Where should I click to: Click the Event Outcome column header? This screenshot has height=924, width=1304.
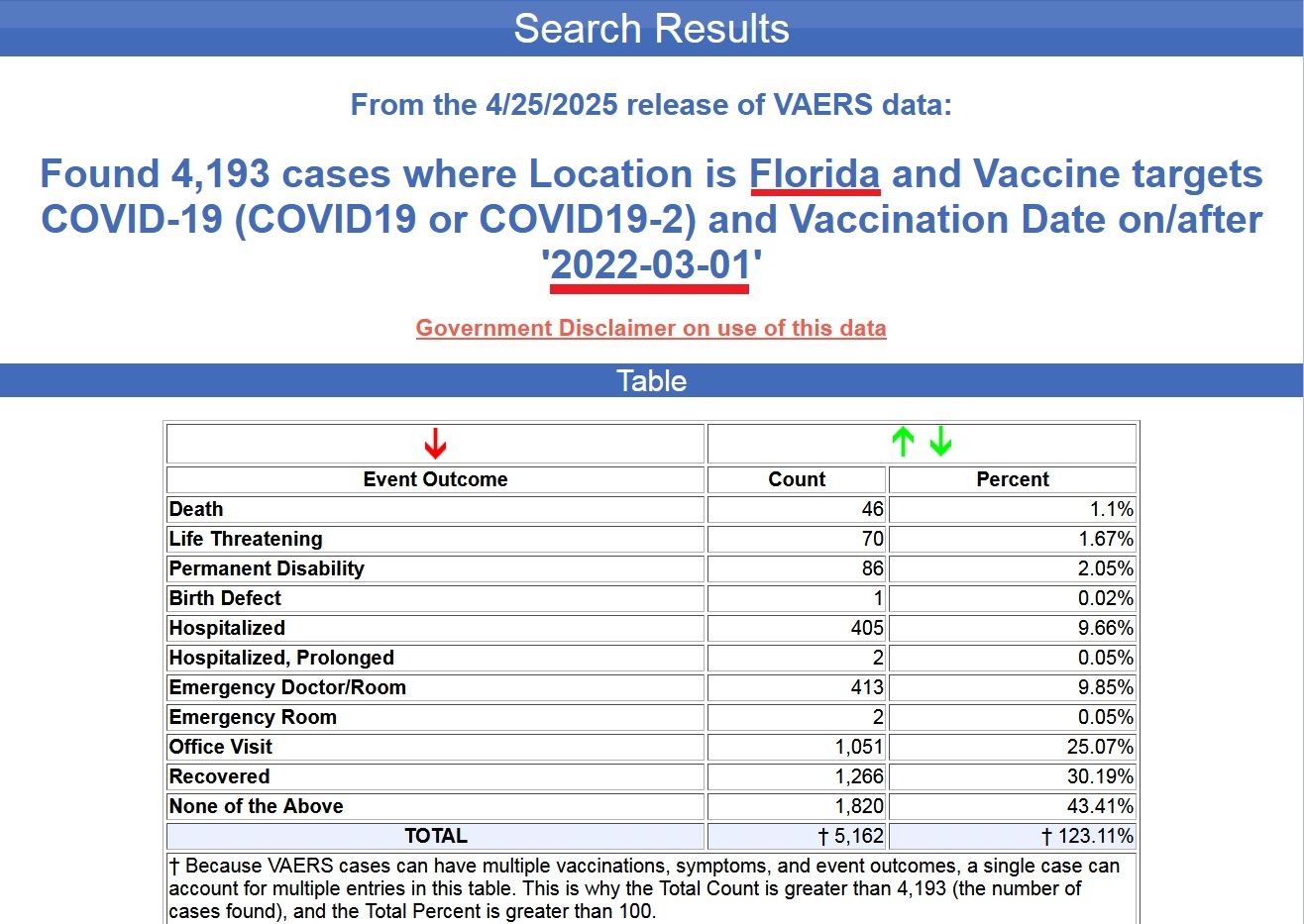[x=435, y=479]
